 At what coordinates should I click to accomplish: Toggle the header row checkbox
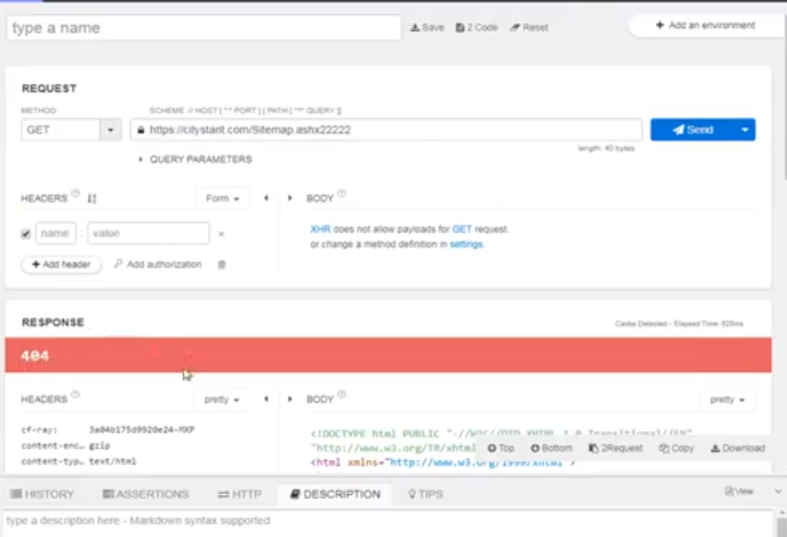[x=26, y=234]
